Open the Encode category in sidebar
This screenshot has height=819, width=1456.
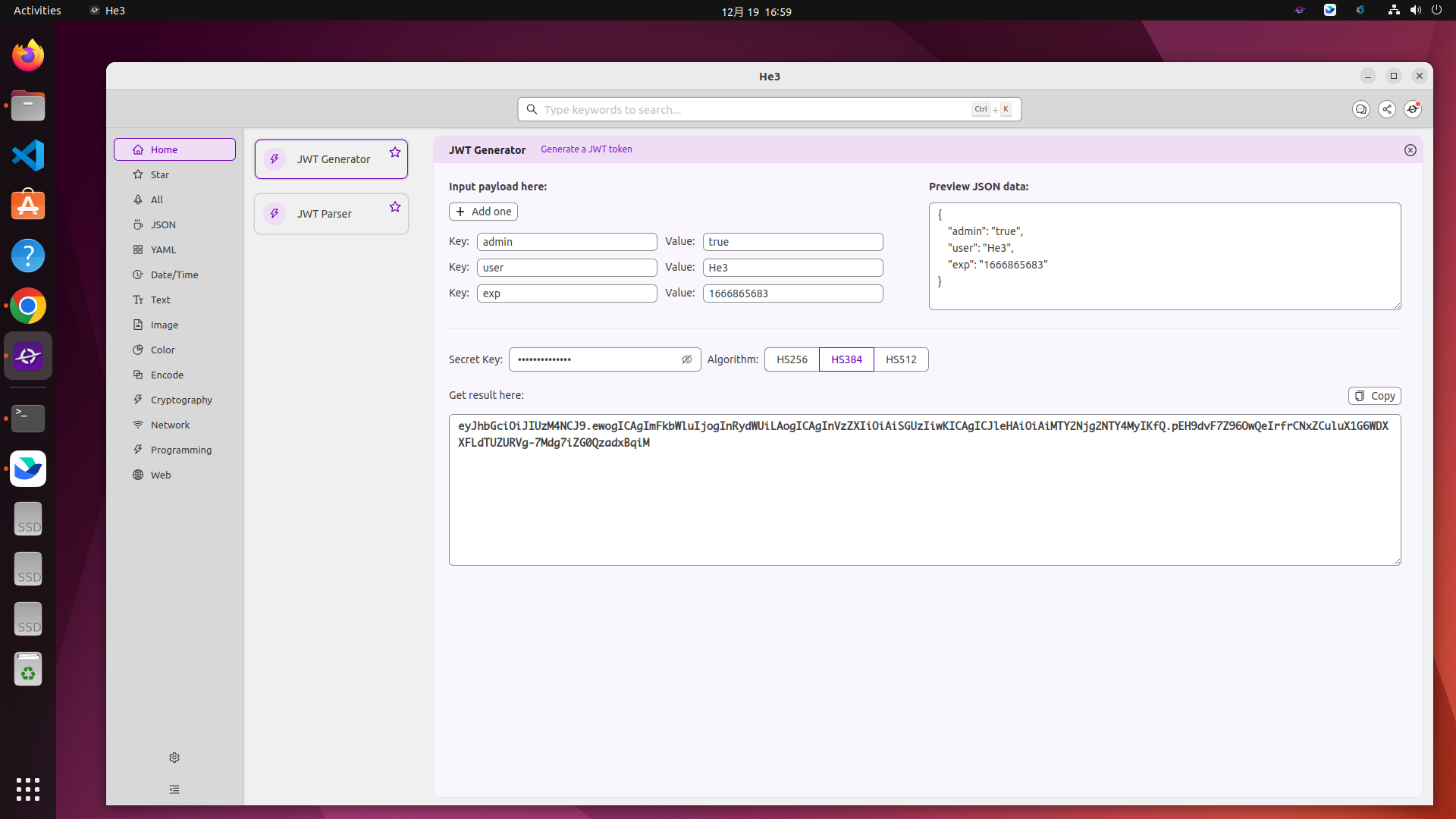(167, 375)
